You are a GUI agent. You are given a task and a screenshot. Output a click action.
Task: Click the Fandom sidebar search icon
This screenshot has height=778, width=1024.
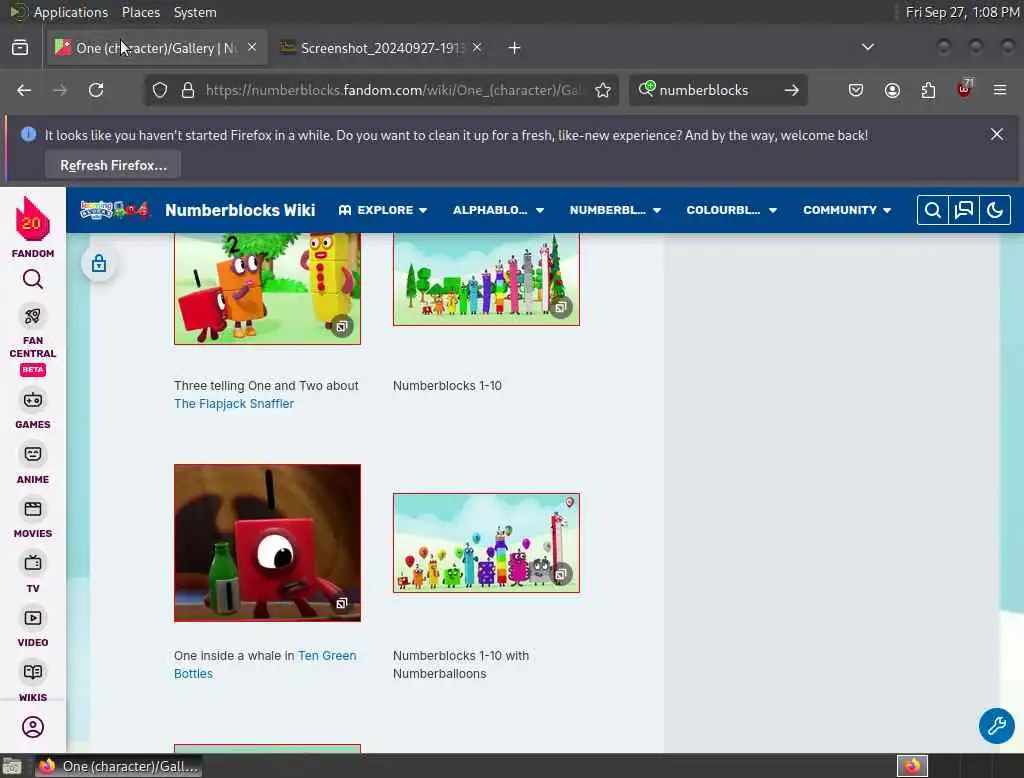pyautogui.click(x=33, y=280)
